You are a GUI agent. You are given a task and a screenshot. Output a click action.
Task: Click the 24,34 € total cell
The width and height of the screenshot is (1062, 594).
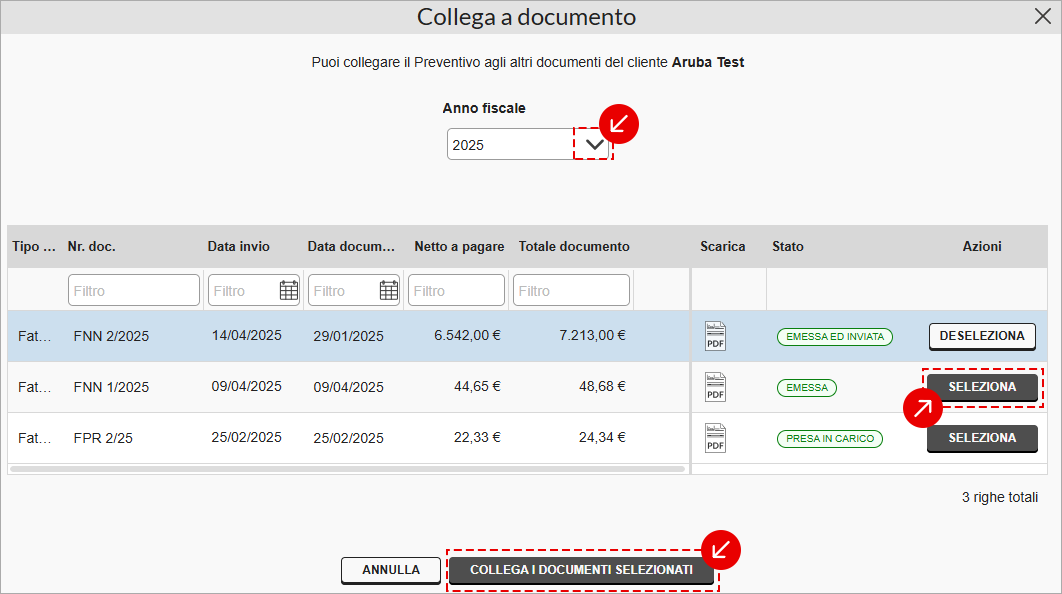click(x=602, y=438)
